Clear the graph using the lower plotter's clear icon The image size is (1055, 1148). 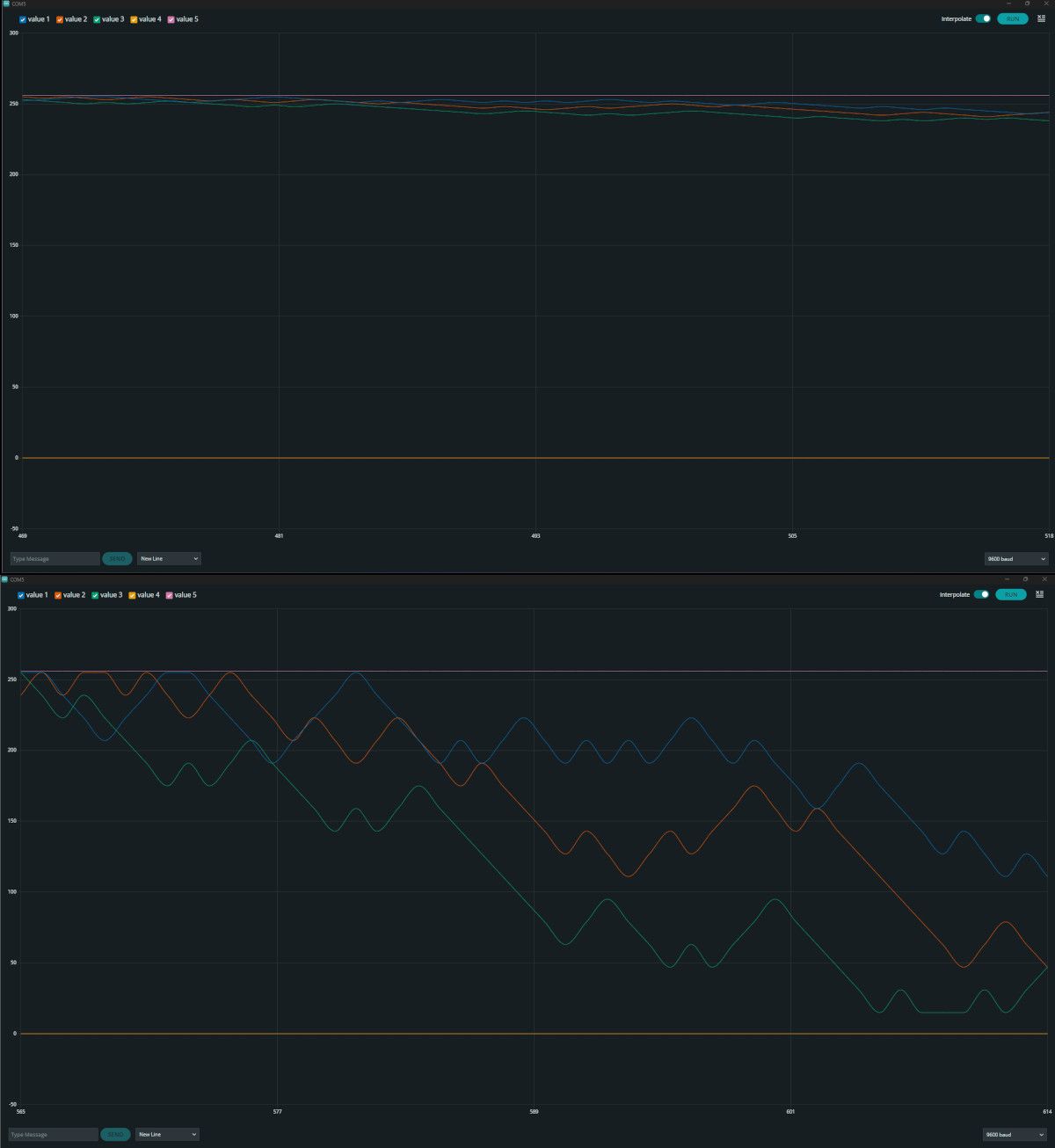tap(1040, 594)
